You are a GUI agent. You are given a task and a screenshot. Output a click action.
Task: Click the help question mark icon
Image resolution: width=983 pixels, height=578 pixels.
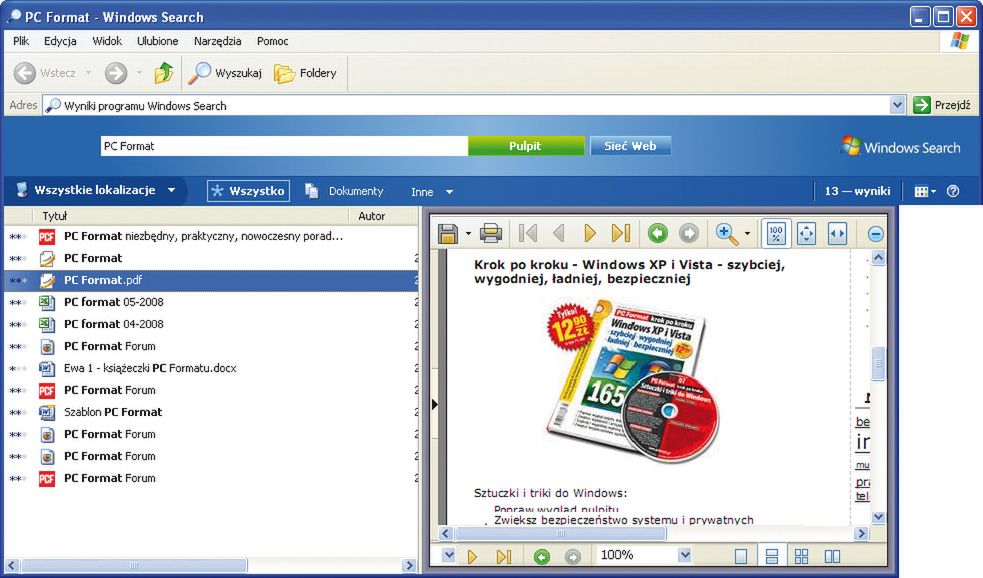(x=953, y=191)
